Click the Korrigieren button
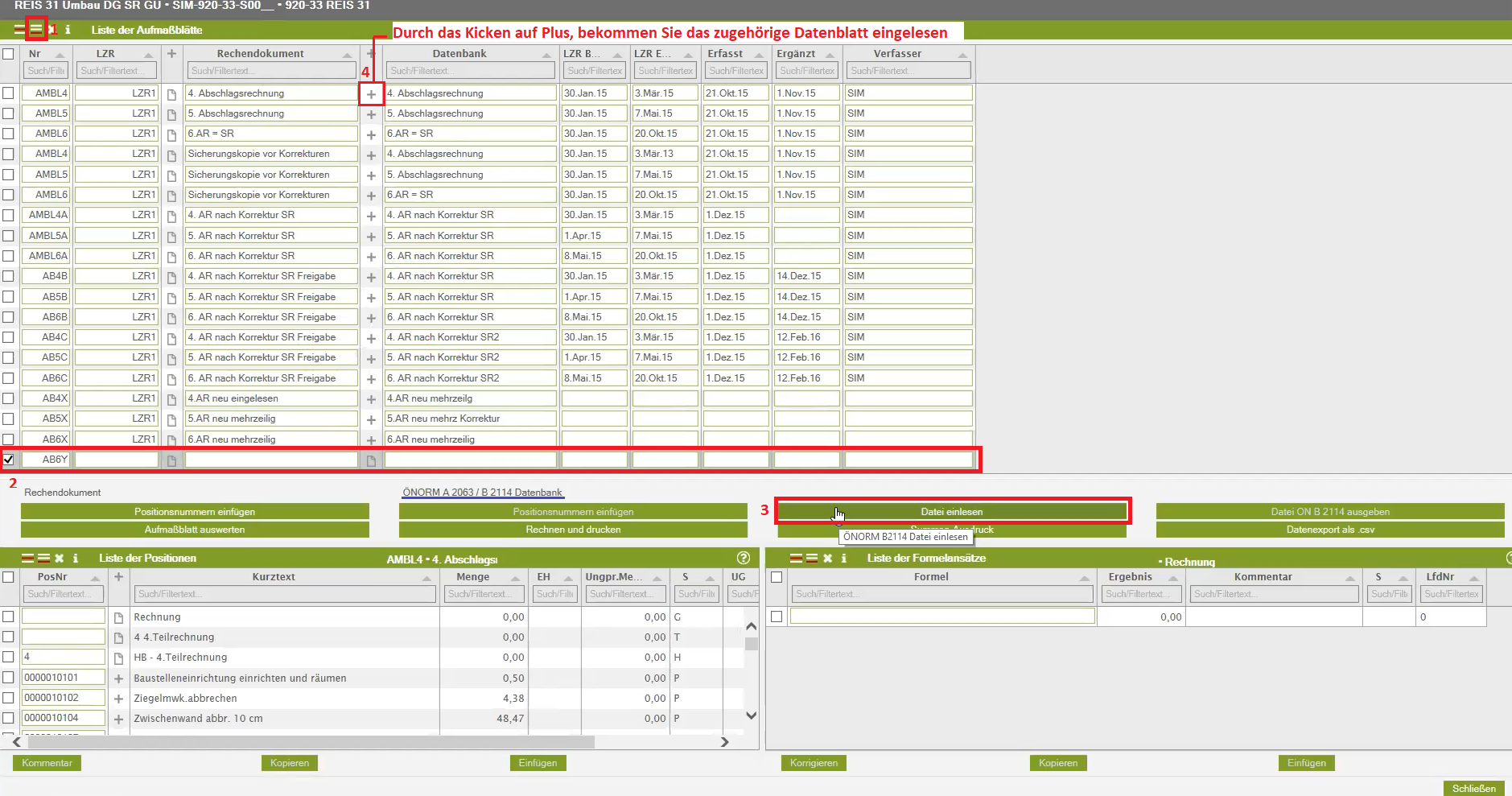The width and height of the screenshot is (1512, 796). pos(814,763)
